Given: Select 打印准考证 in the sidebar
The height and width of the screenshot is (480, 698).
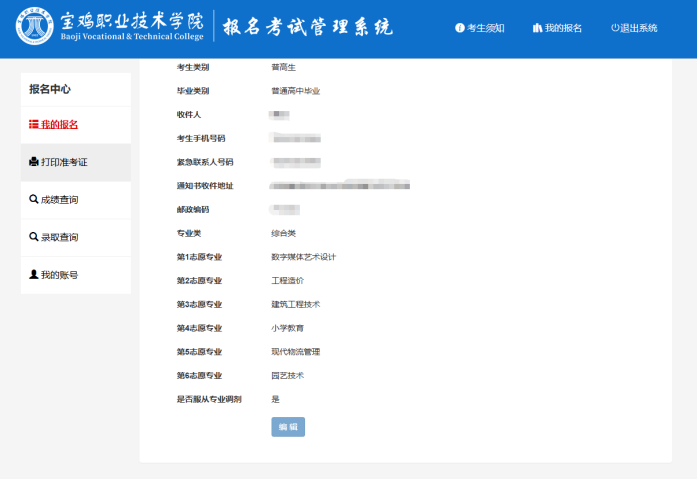Looking at the screenshot, I should click(x=64, y=162).
